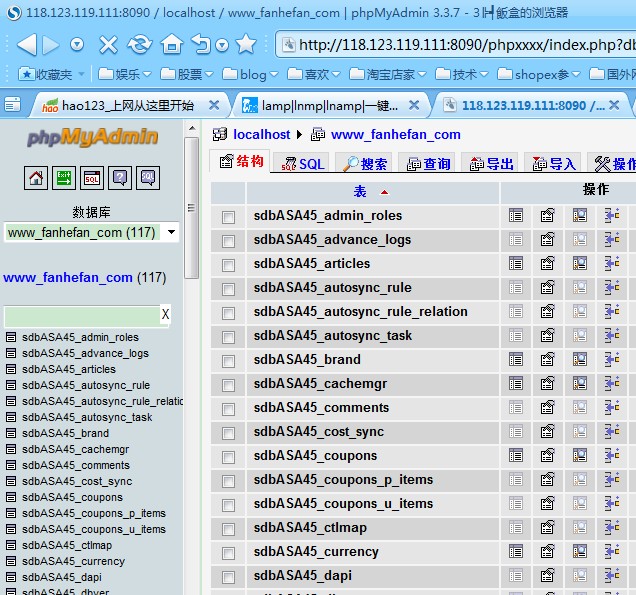Click table icon beside sidebar sdbASA45_articles
This screenshot has width=636, height=595.
coord(11,369)
